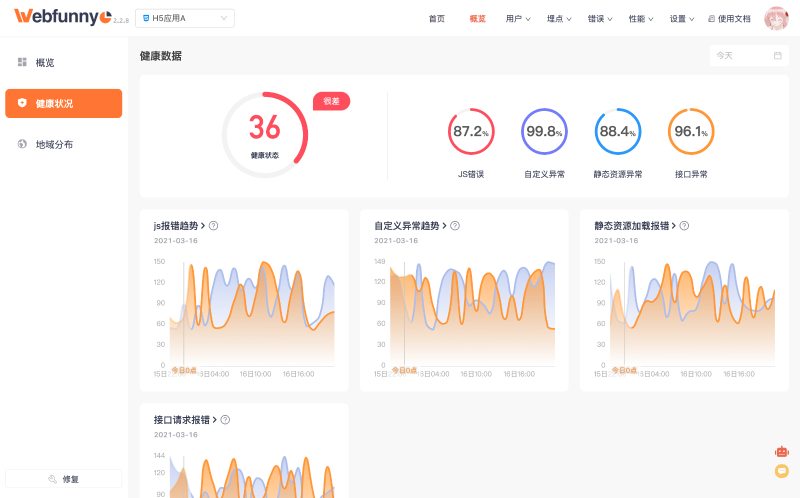Select 概览 in the sidebar
The image size is (800, 498).
click(x=63, y=62)
